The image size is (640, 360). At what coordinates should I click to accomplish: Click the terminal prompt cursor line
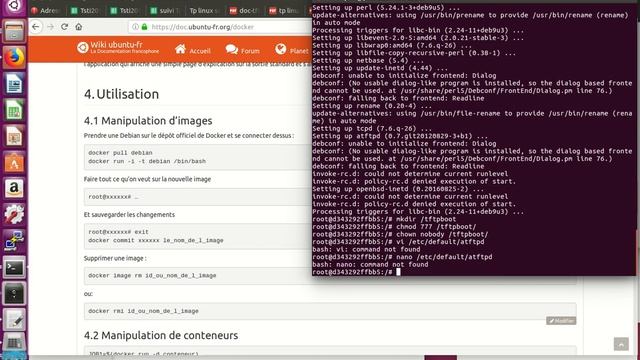click(x=356, y=272)
